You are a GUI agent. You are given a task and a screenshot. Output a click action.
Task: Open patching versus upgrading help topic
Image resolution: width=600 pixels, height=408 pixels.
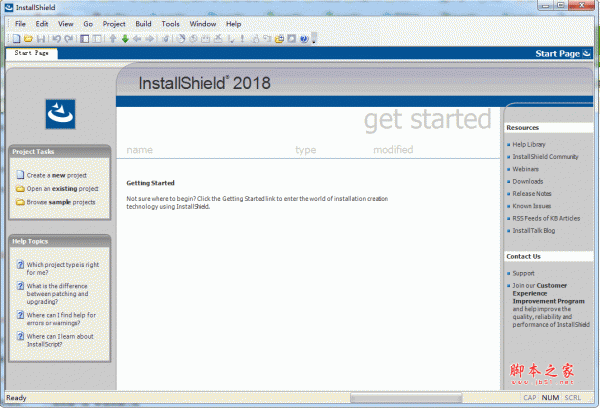[57, 294]
